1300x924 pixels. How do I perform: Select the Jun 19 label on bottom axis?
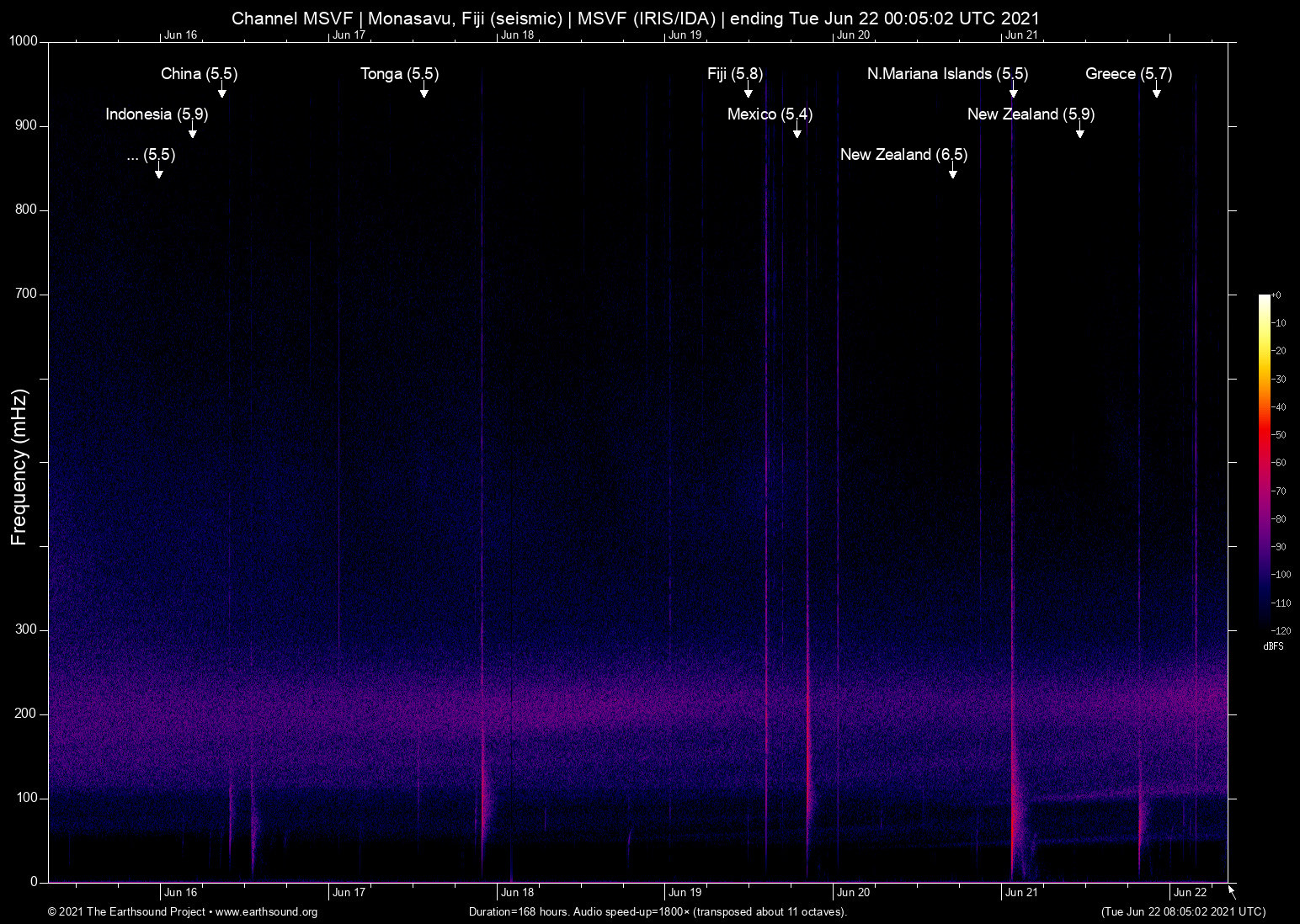tap(685, 893)
